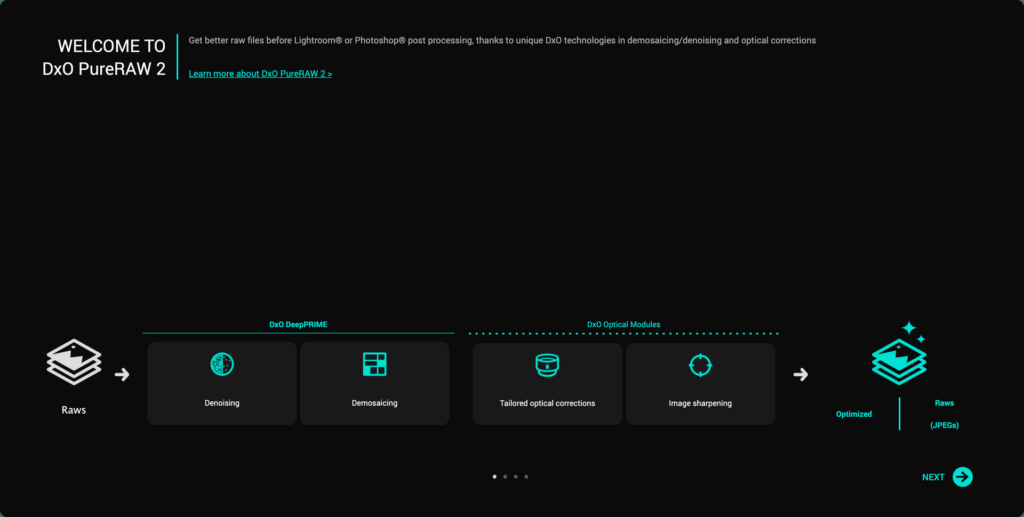Click the Get better raw files description text
The image size is (1024, 517).
point(502,40)
